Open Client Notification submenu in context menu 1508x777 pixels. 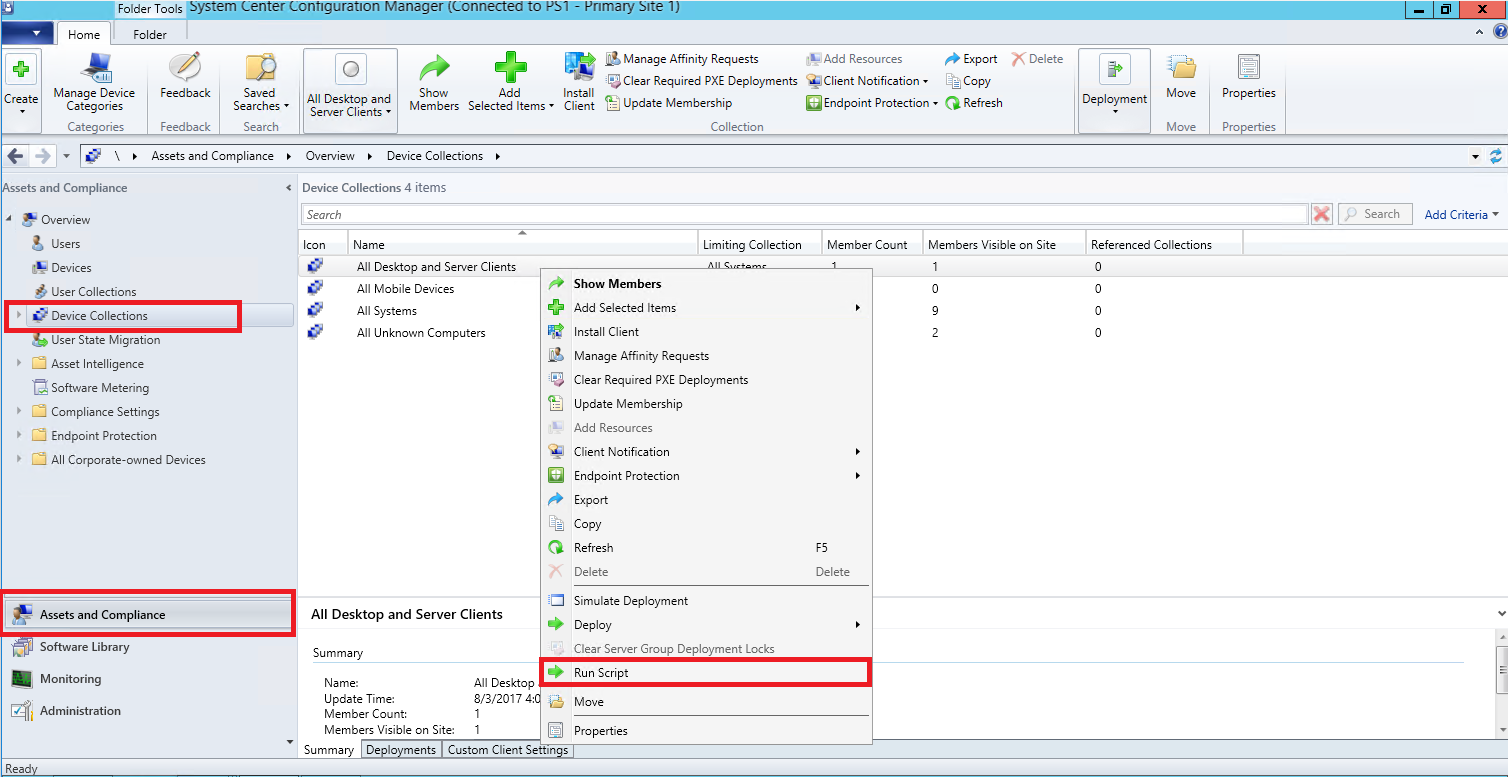pyautogui.click(x=706, y=452)
